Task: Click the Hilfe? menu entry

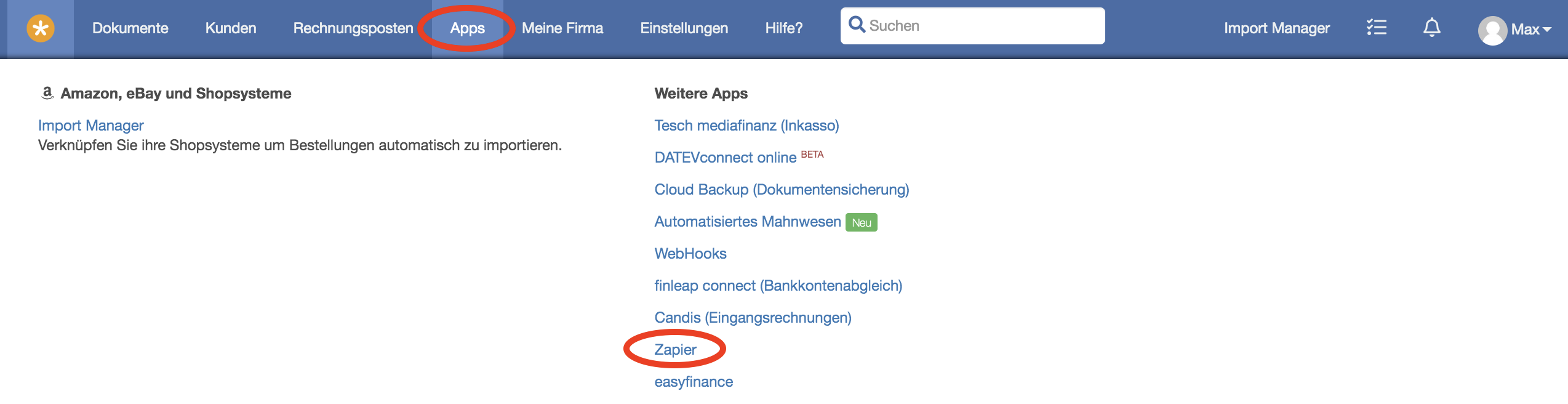Action: [x=783, y=28]
